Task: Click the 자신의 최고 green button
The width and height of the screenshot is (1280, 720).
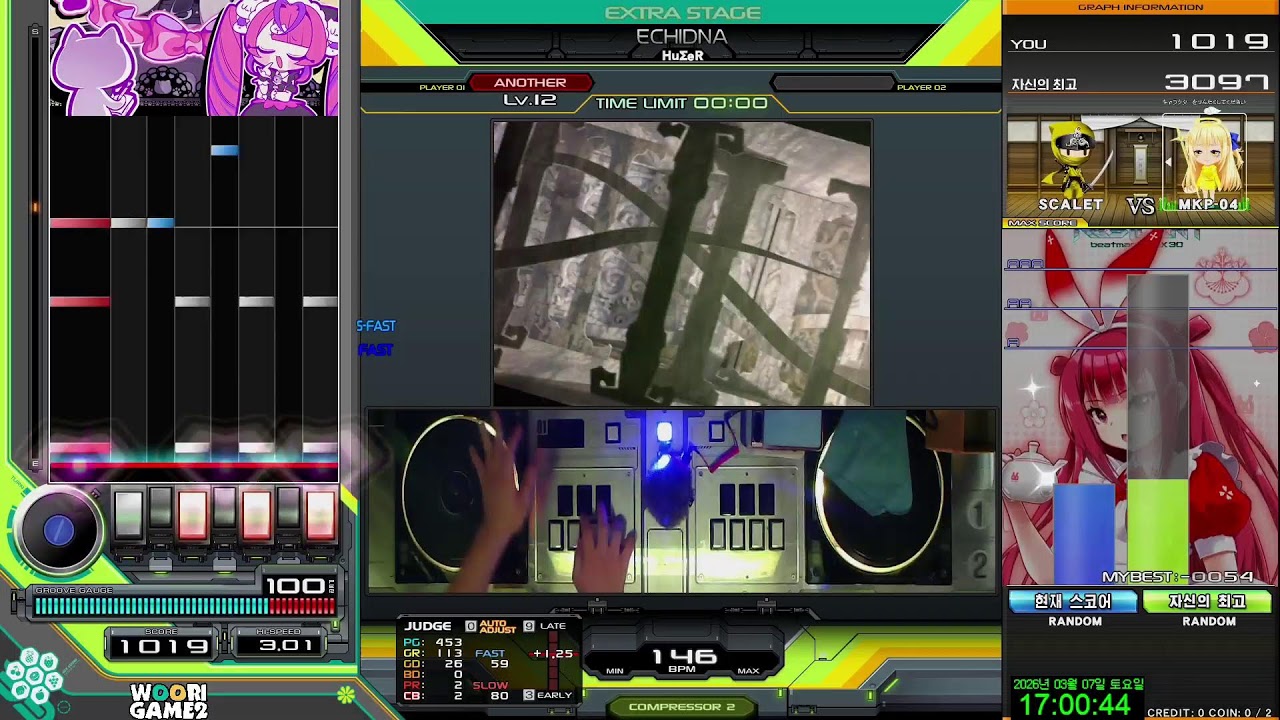Action: click(x=1207, y=601)
